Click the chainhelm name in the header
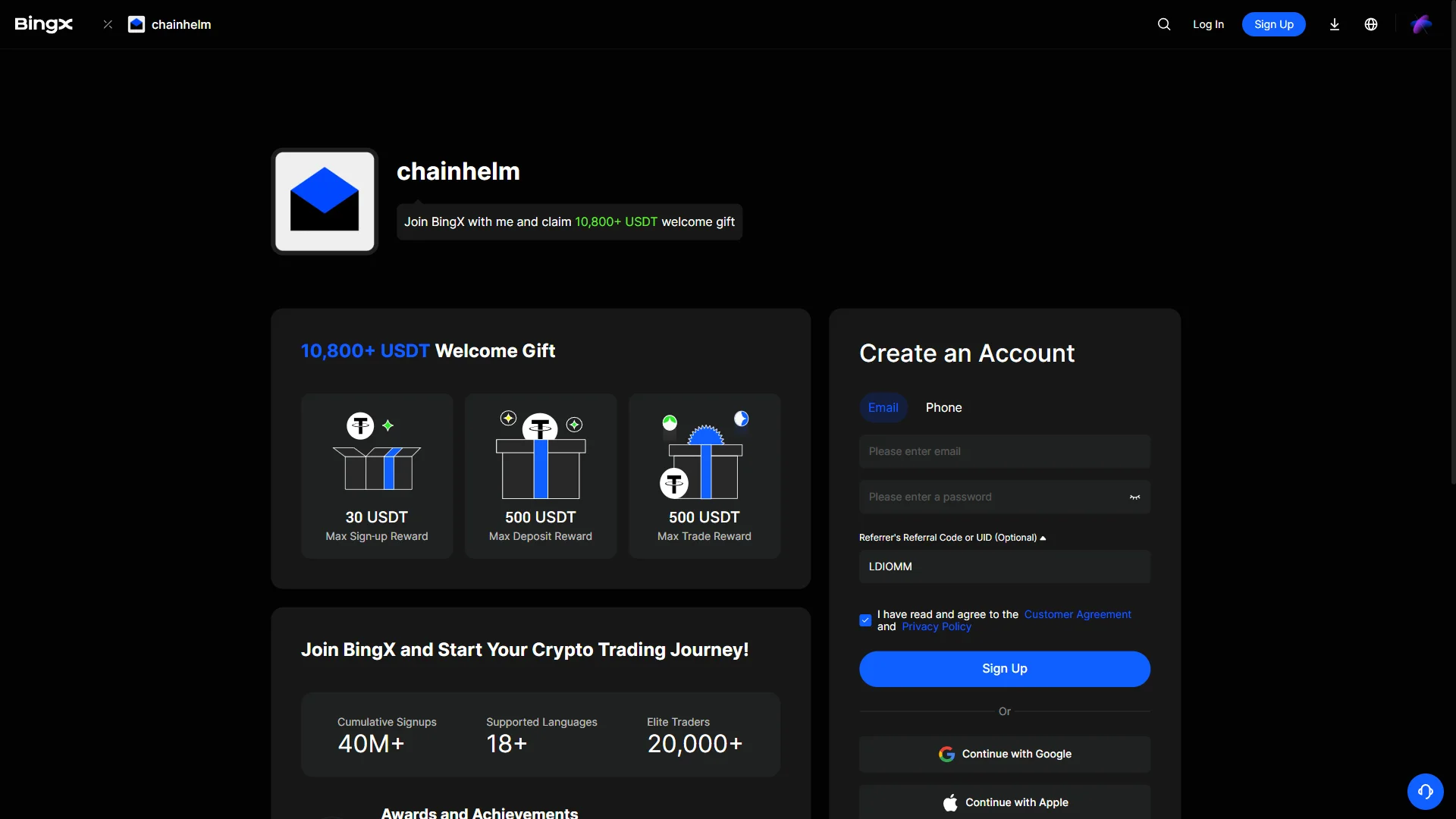 tap(181, 24)
